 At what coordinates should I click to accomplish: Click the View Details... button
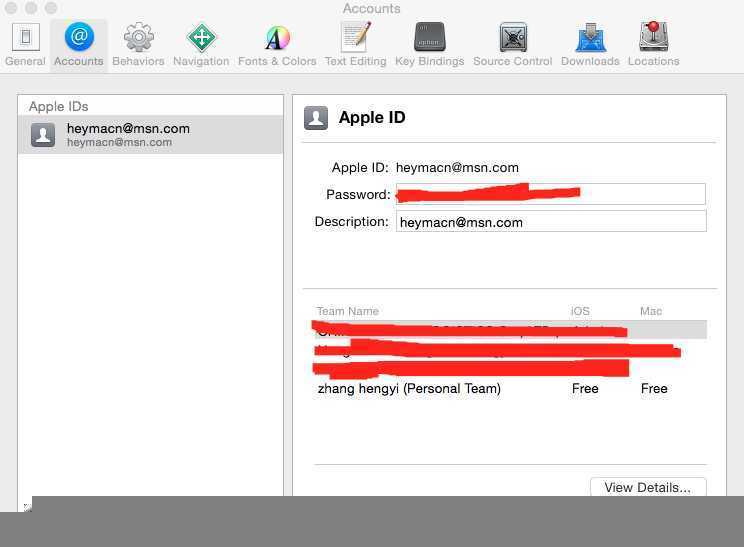(648, 487)
